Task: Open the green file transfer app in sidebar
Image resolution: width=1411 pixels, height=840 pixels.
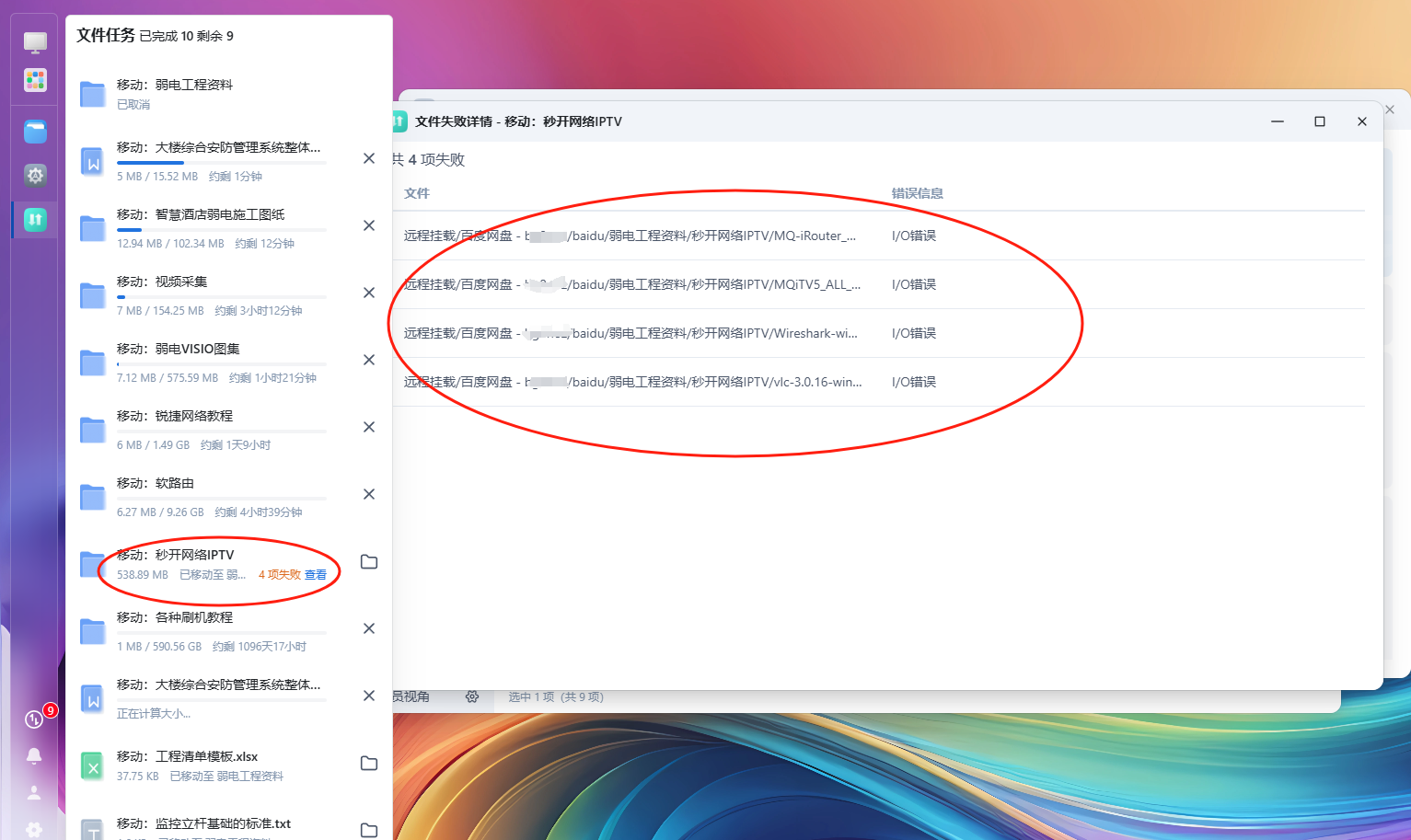Action: 34,220
